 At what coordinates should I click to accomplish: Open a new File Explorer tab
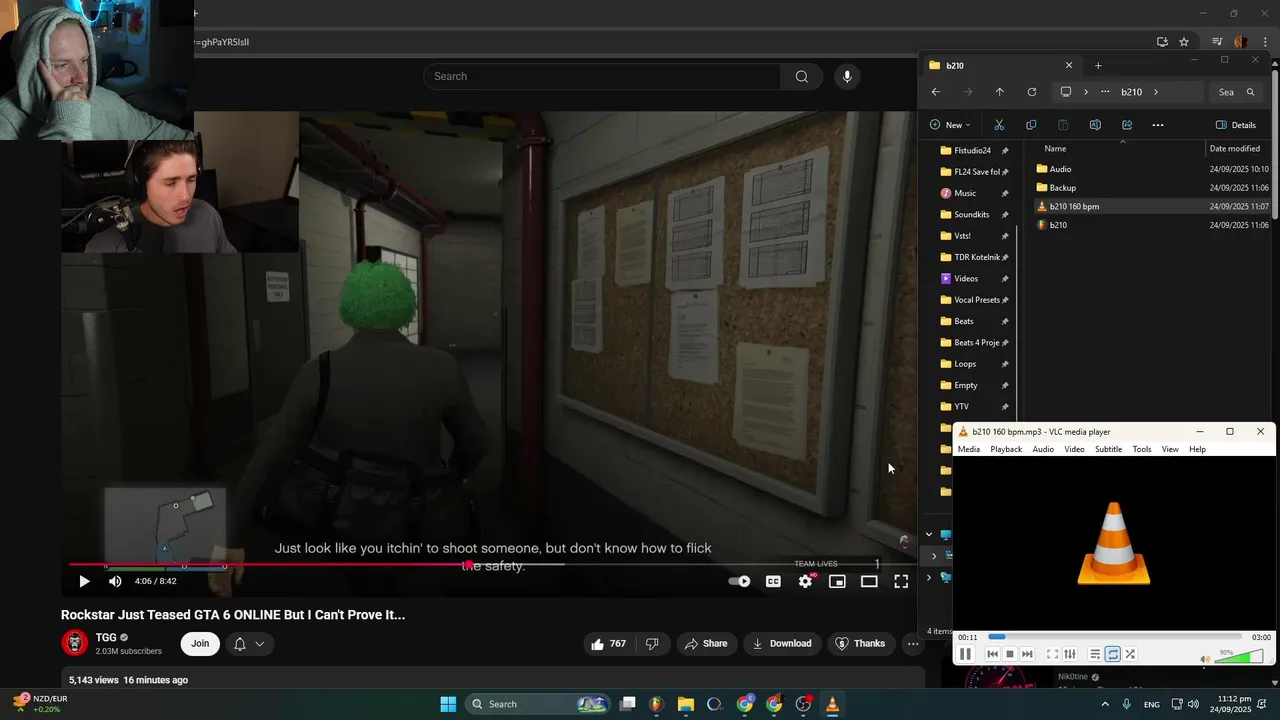click(1098, 66)
